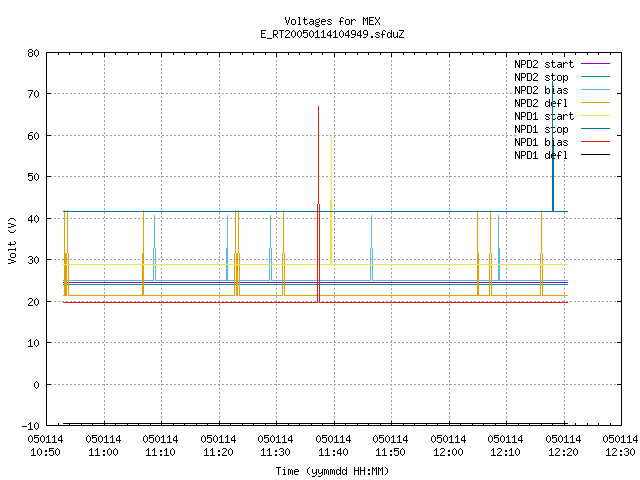Click the "NPD1 defl" legend label
This screenshot has height=480, width=640.
(x=541, y=156)
